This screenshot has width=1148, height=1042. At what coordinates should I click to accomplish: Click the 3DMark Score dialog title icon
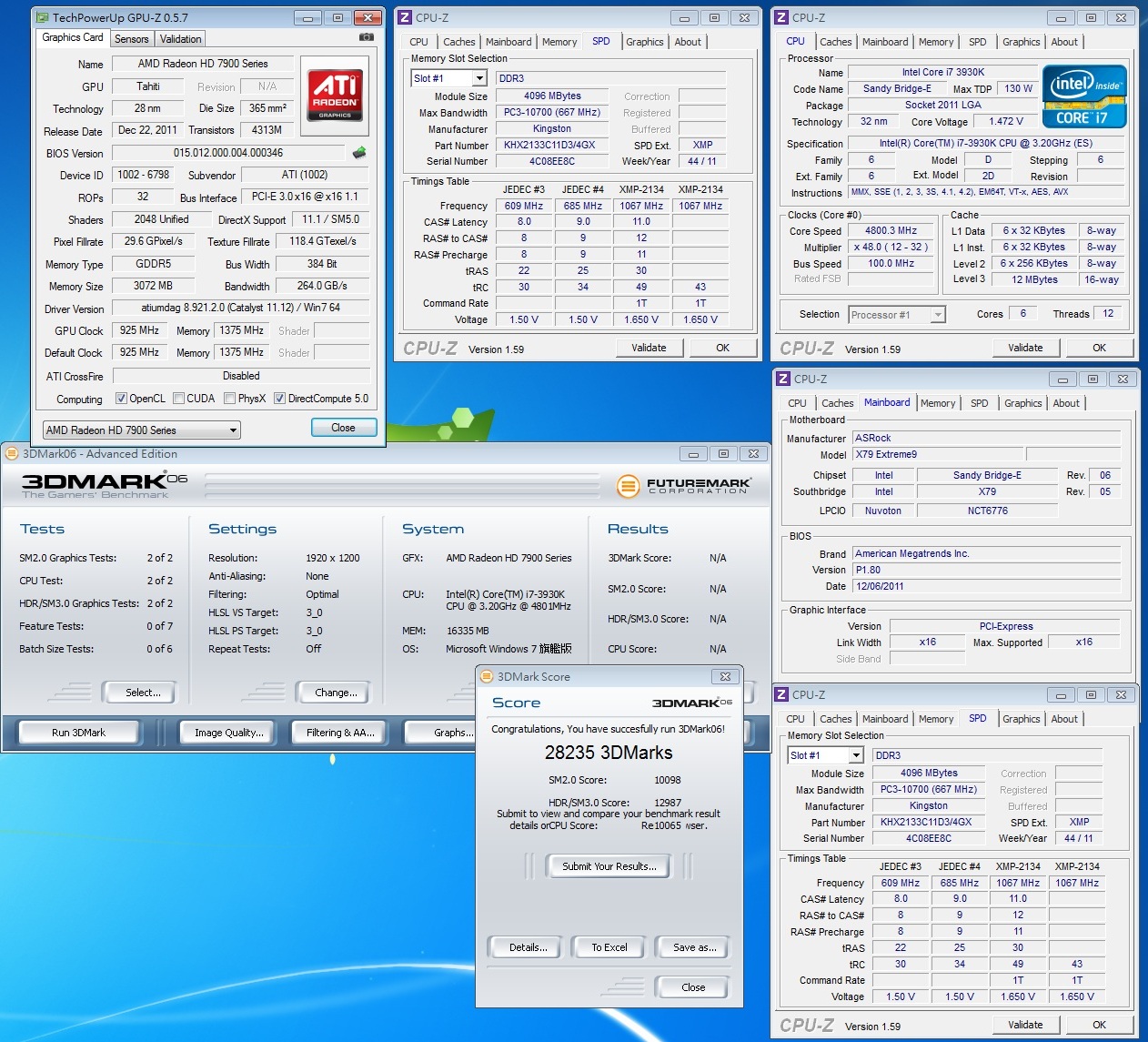click(x=486, y=676)
